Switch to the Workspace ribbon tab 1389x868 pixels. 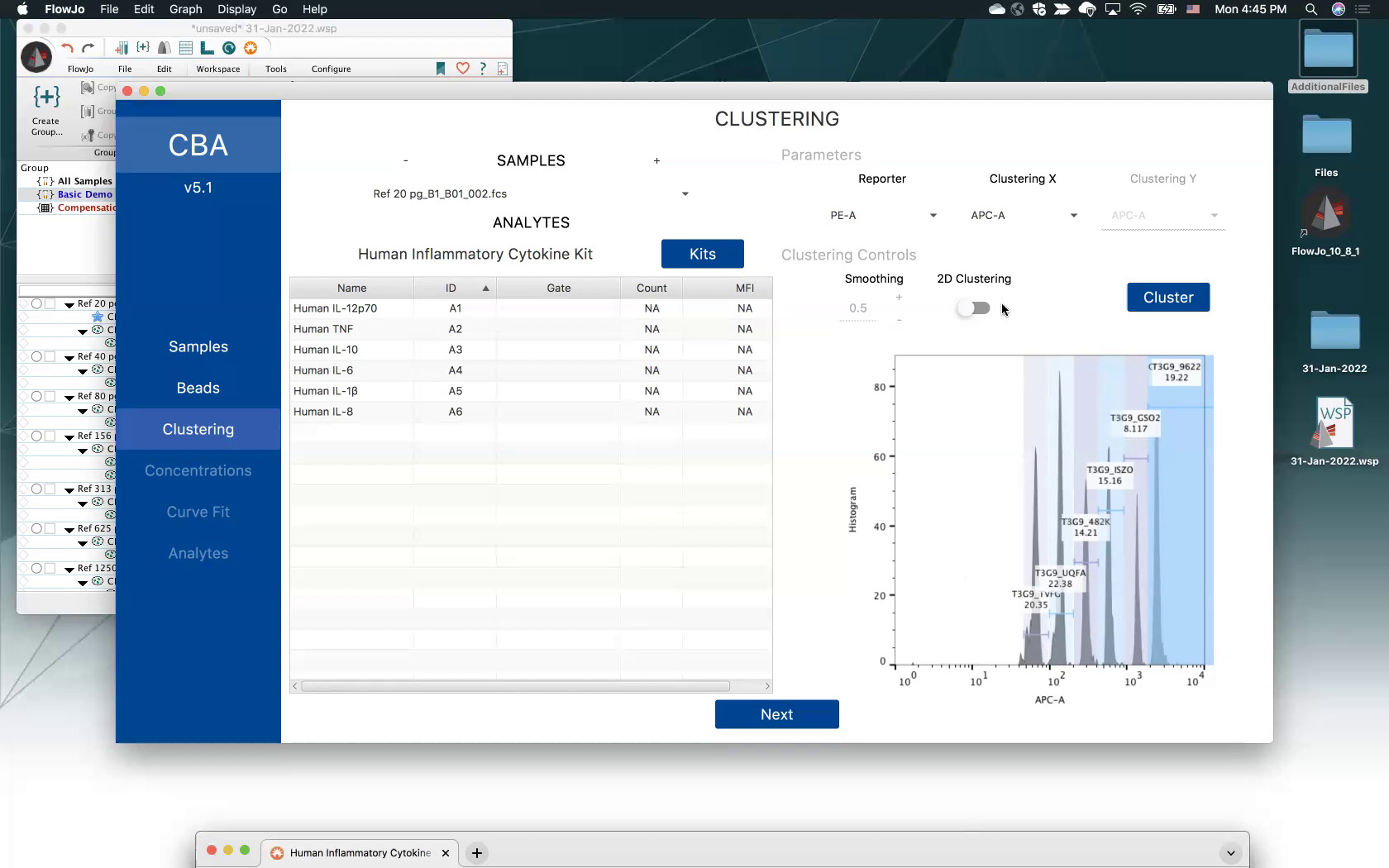tap(218, 69)
